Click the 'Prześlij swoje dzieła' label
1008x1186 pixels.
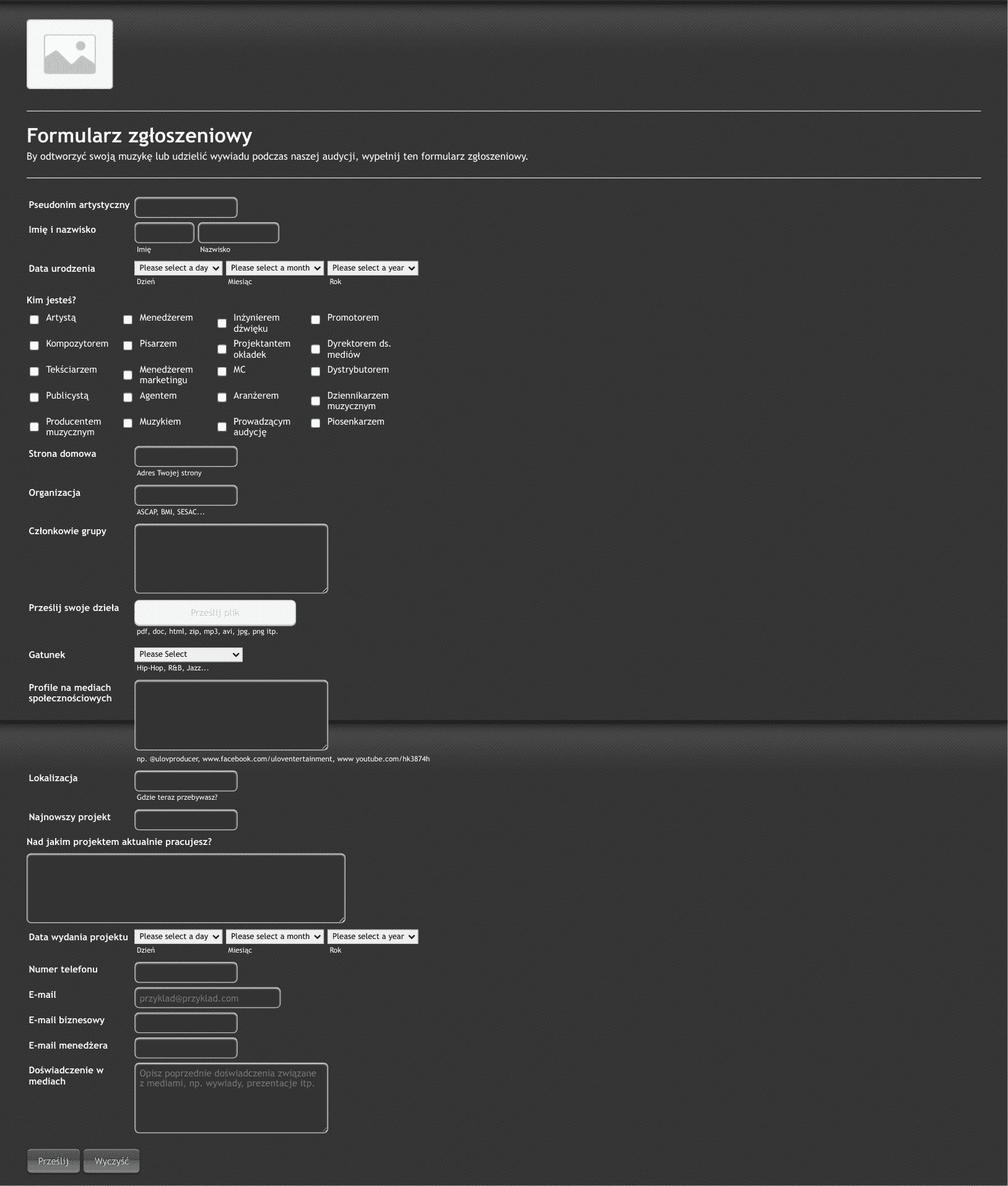(x=74, y=608)
